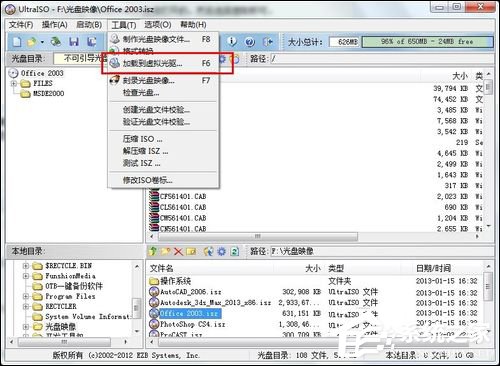Screen dimensions: 500x366
Task: Expand the FunshionMedia tree node
Action: coord(26,276)
